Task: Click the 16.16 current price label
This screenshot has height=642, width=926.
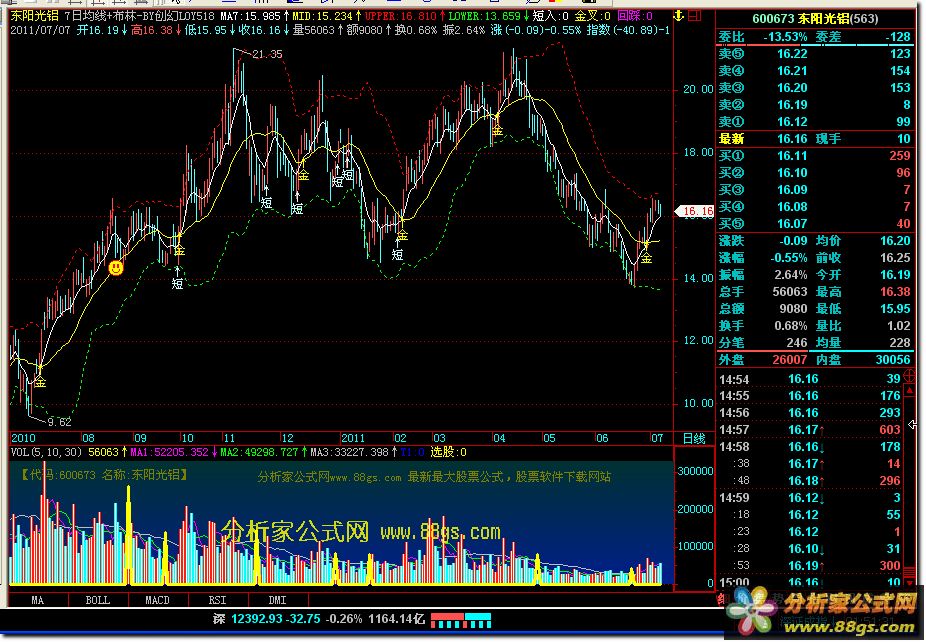Action: coord(695,212)
